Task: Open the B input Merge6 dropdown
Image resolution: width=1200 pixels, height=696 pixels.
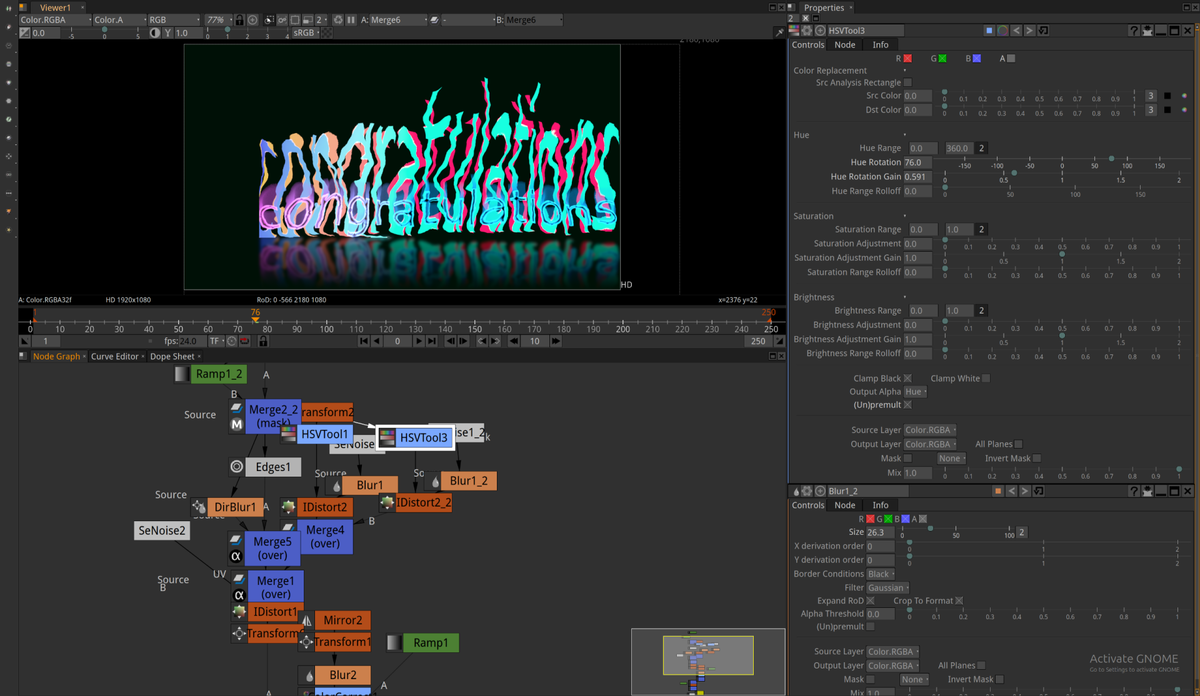Action: [x=534, y=20]
